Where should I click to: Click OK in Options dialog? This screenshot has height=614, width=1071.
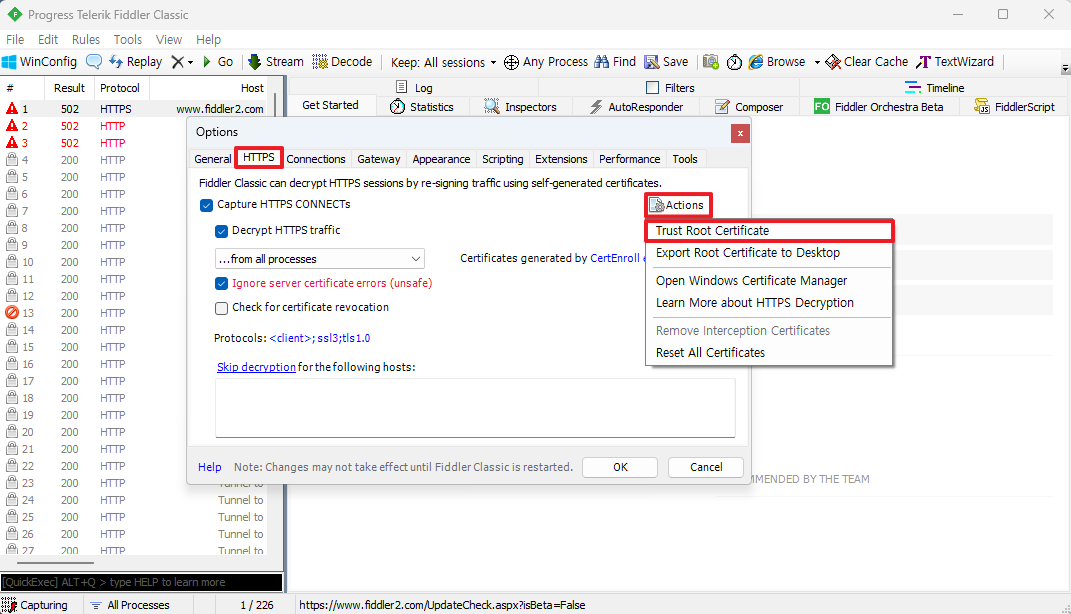620,467
